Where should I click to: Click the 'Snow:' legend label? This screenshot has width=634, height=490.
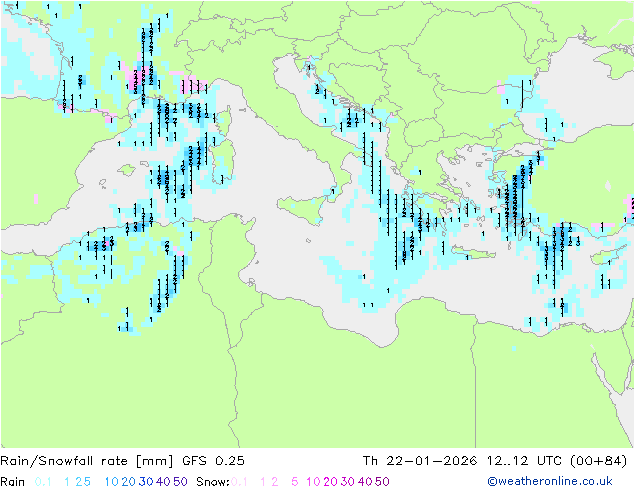(x=213, y=482)
